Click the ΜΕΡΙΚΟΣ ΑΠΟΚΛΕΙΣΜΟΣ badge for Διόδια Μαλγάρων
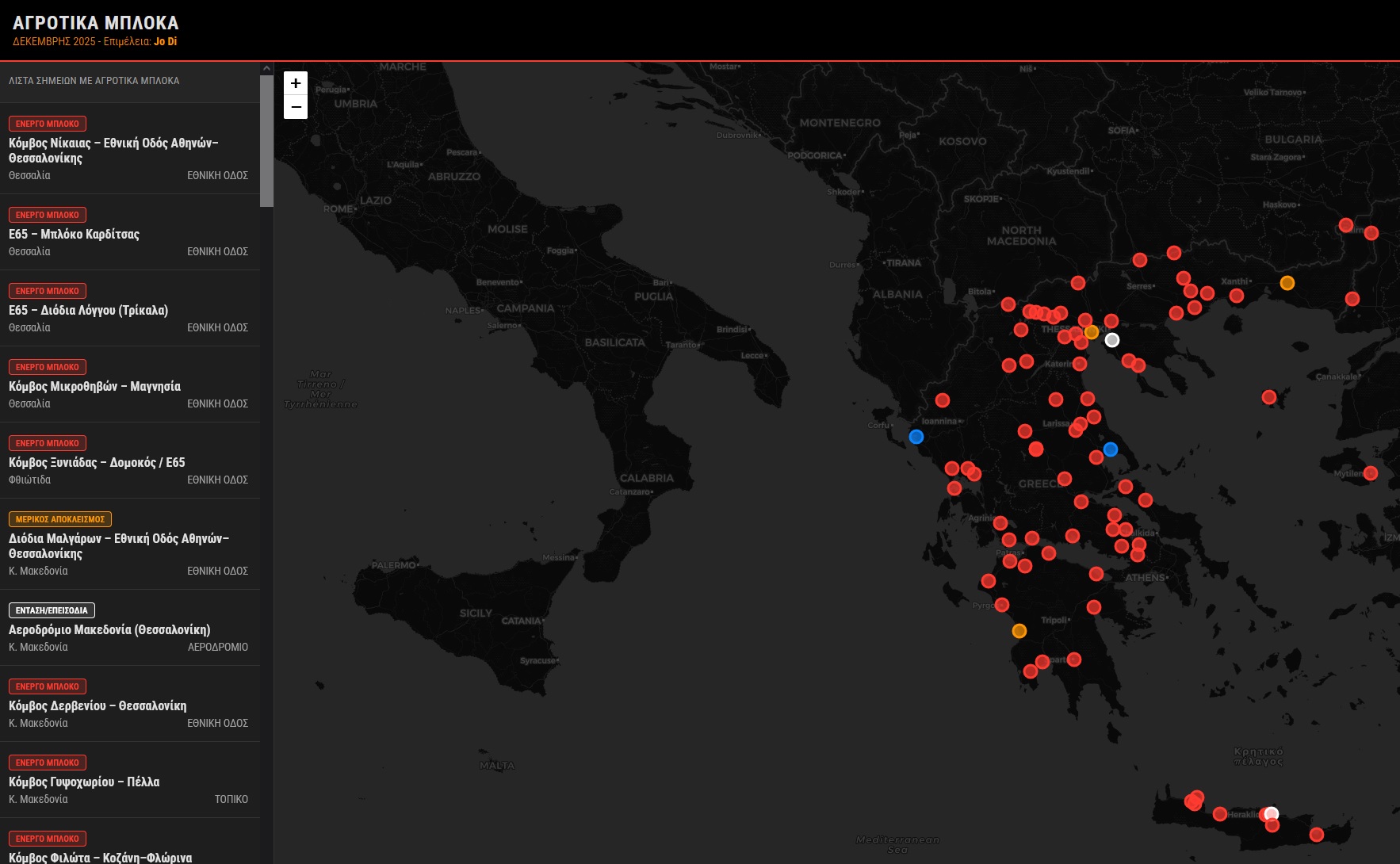 pos(60,519)
